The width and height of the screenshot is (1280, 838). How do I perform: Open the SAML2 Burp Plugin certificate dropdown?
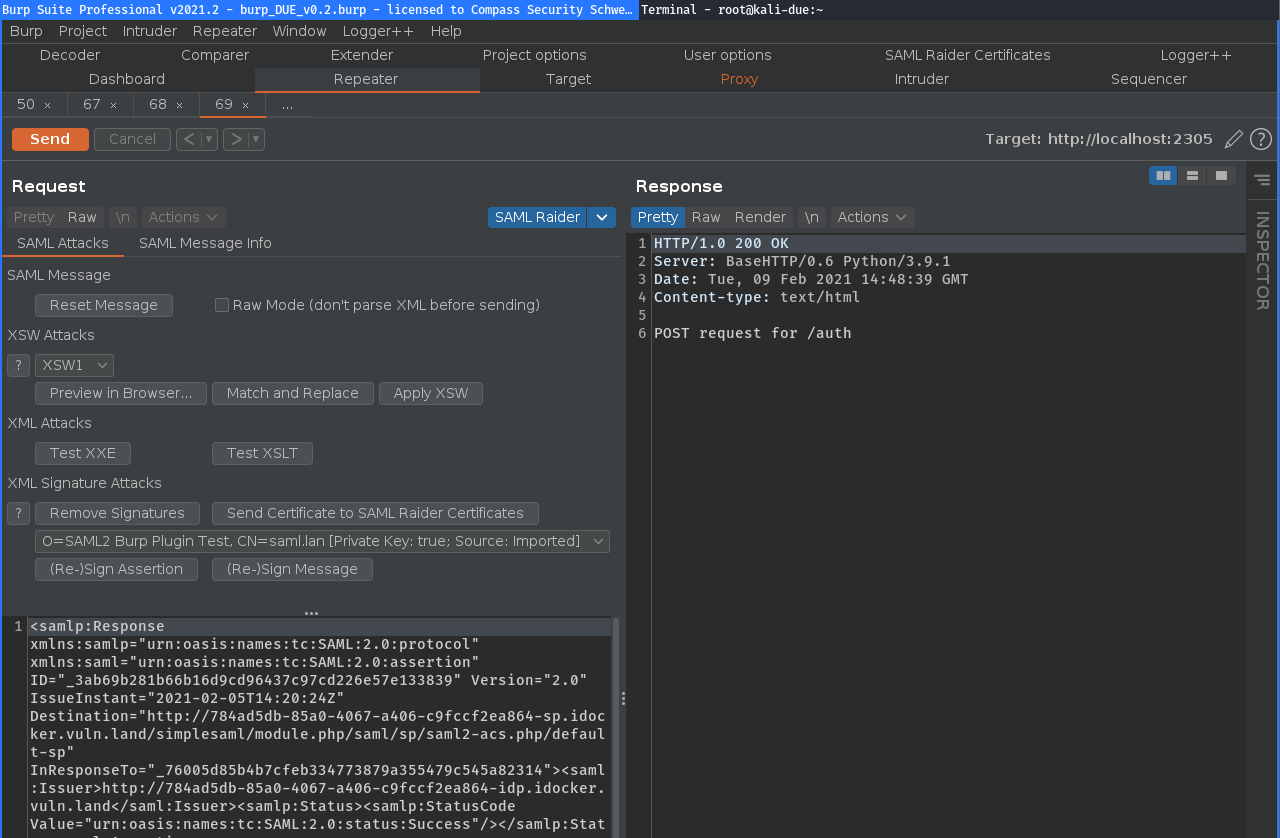322,540
